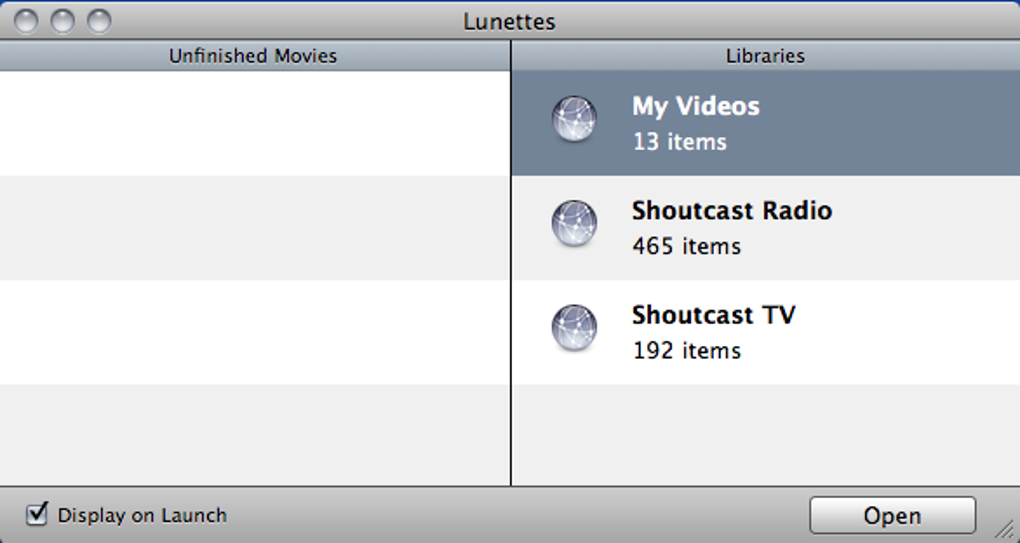Image resolution: width=1020 pixels, height=543 pixels.
Task: Select the Shoutcast Radio library title
Action: point(731,211)
